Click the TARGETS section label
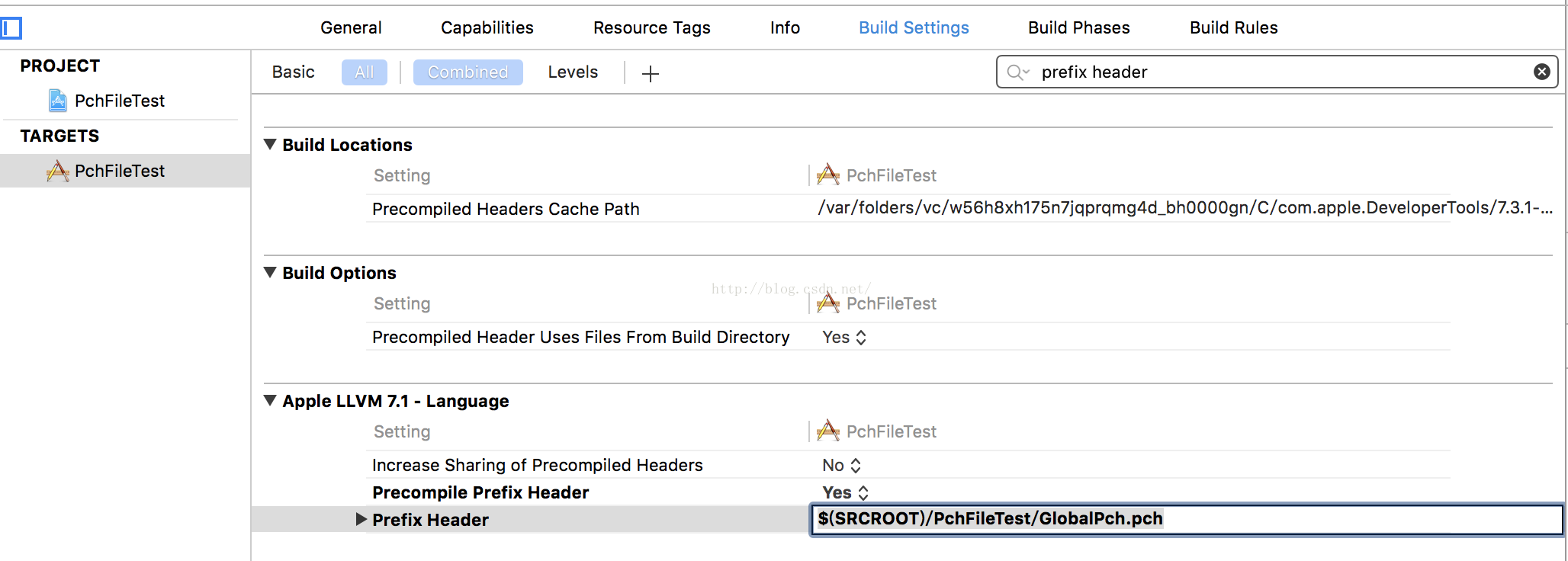 pyautogui.click(x=59, y=136)
